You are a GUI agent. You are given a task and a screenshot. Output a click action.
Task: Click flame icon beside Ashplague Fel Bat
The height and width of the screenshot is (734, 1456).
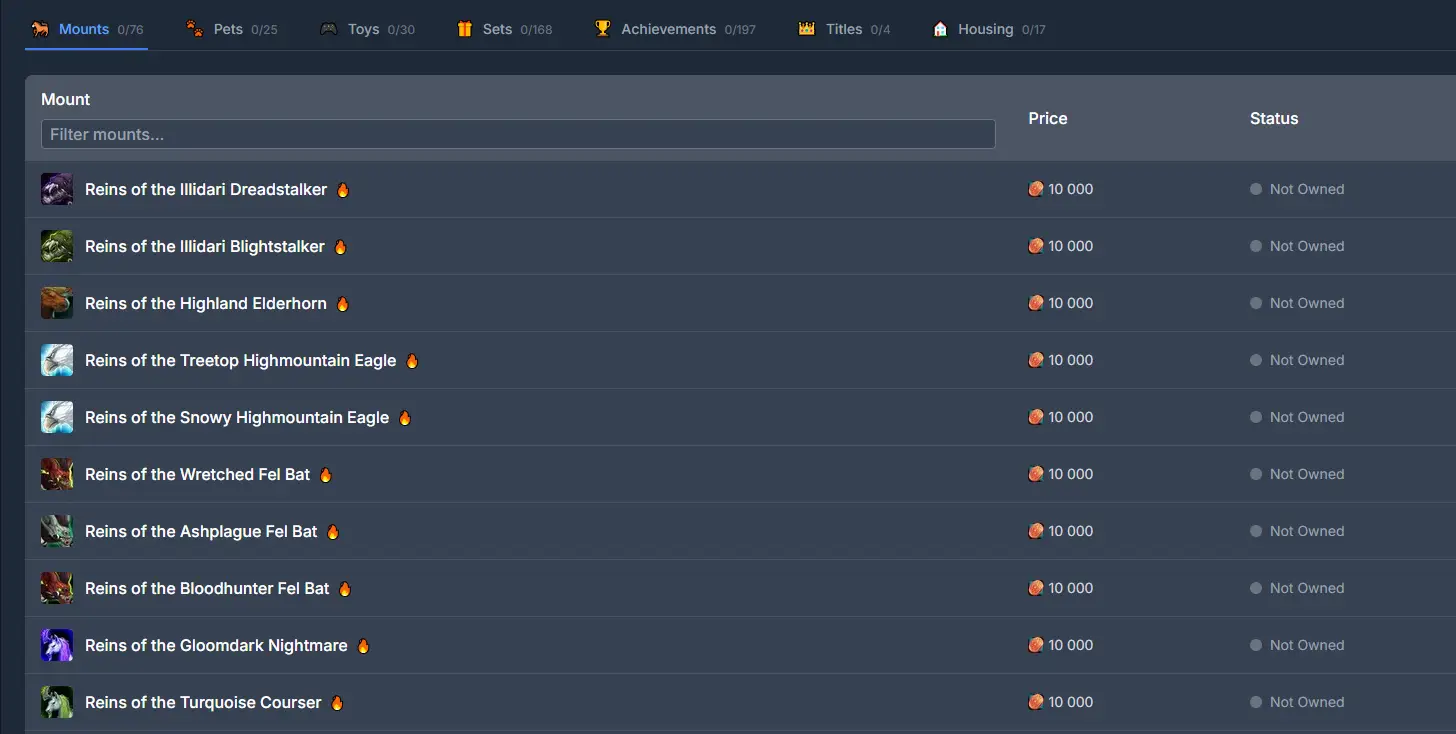(x=333, y=532)
